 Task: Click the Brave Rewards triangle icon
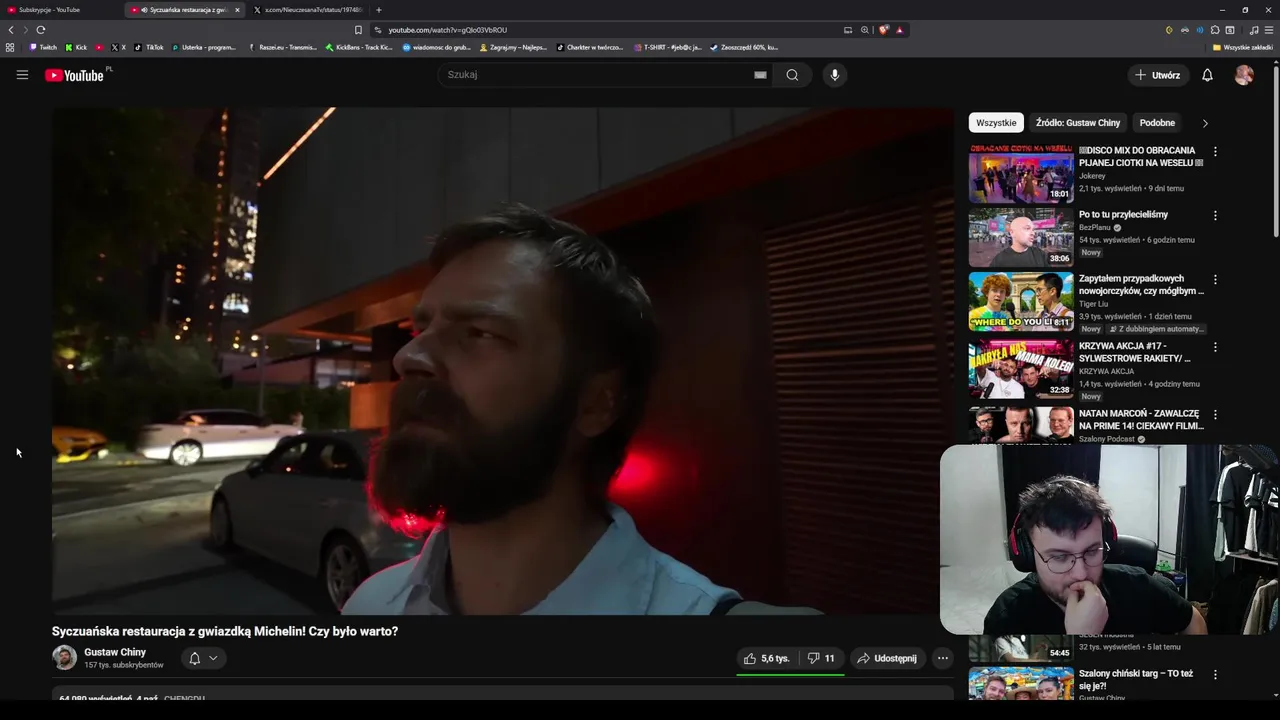click(899, 30)
